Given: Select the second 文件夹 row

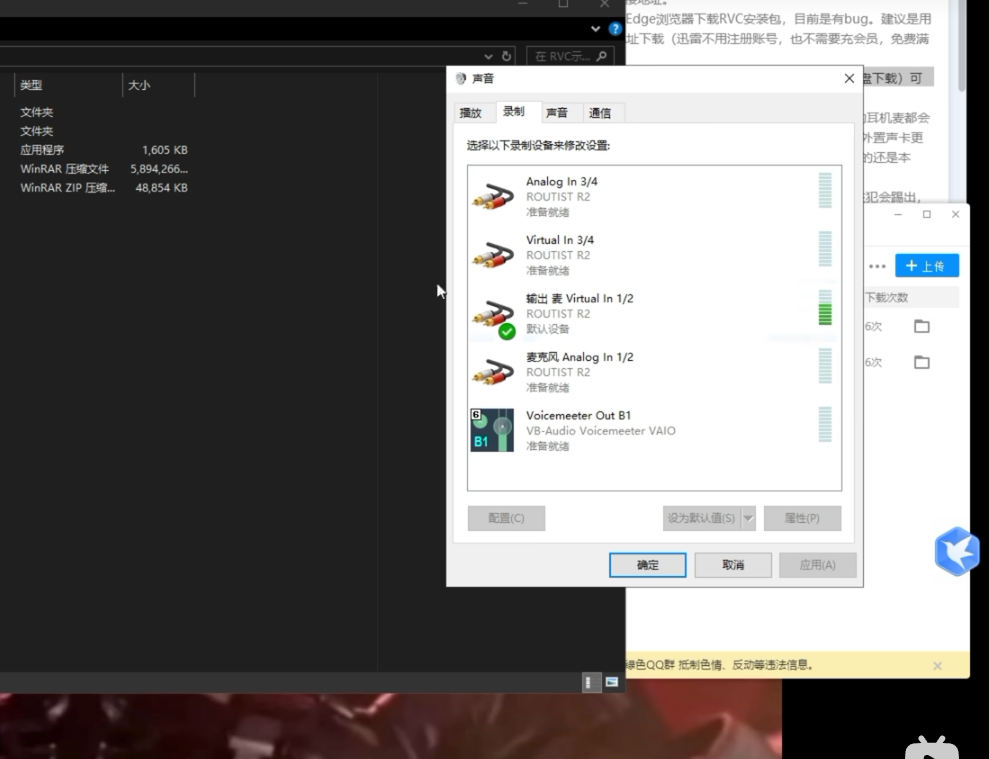Looking at the screenshot, I should [104, 131].
